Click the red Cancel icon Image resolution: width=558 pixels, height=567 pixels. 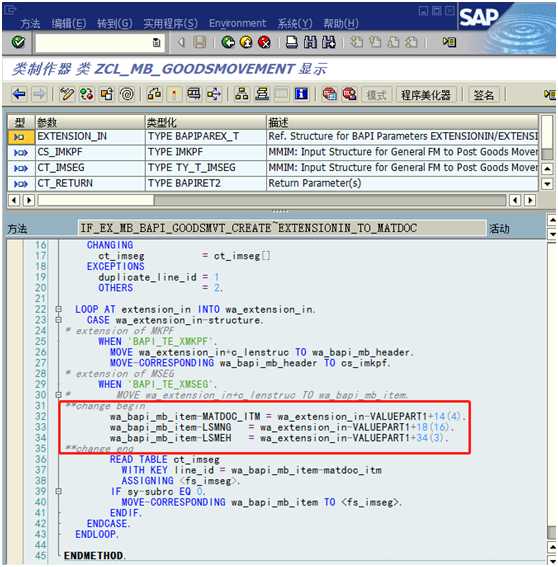[x=264, y=42]
